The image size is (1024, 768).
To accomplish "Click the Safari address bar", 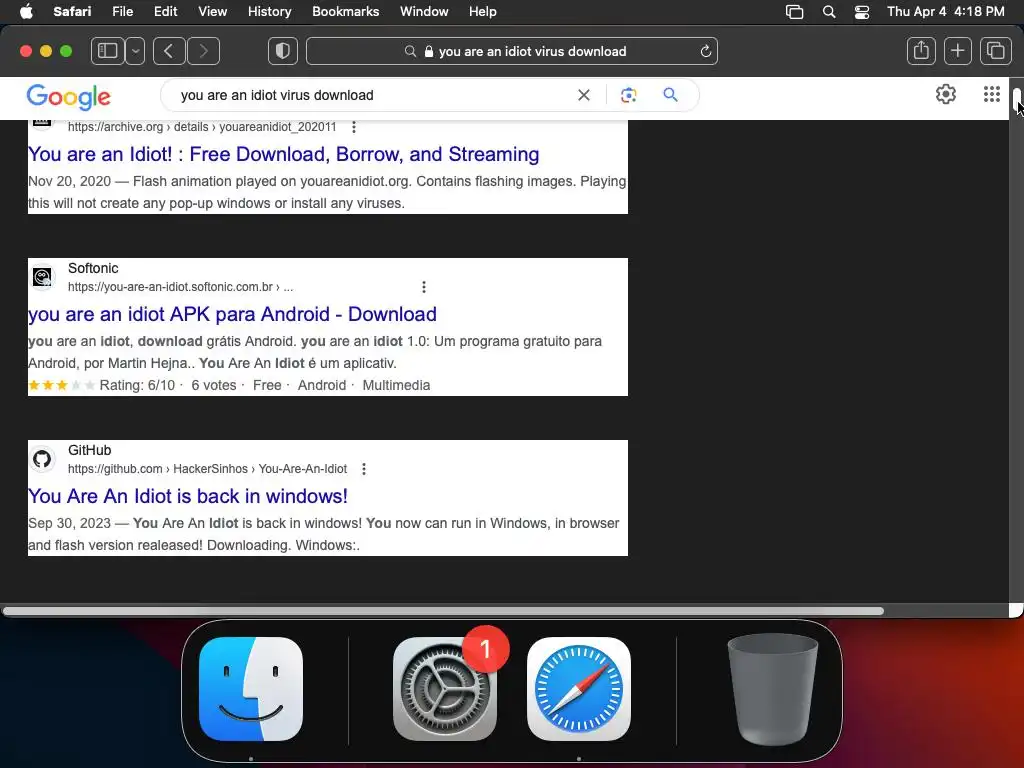I will coord(512,51).
